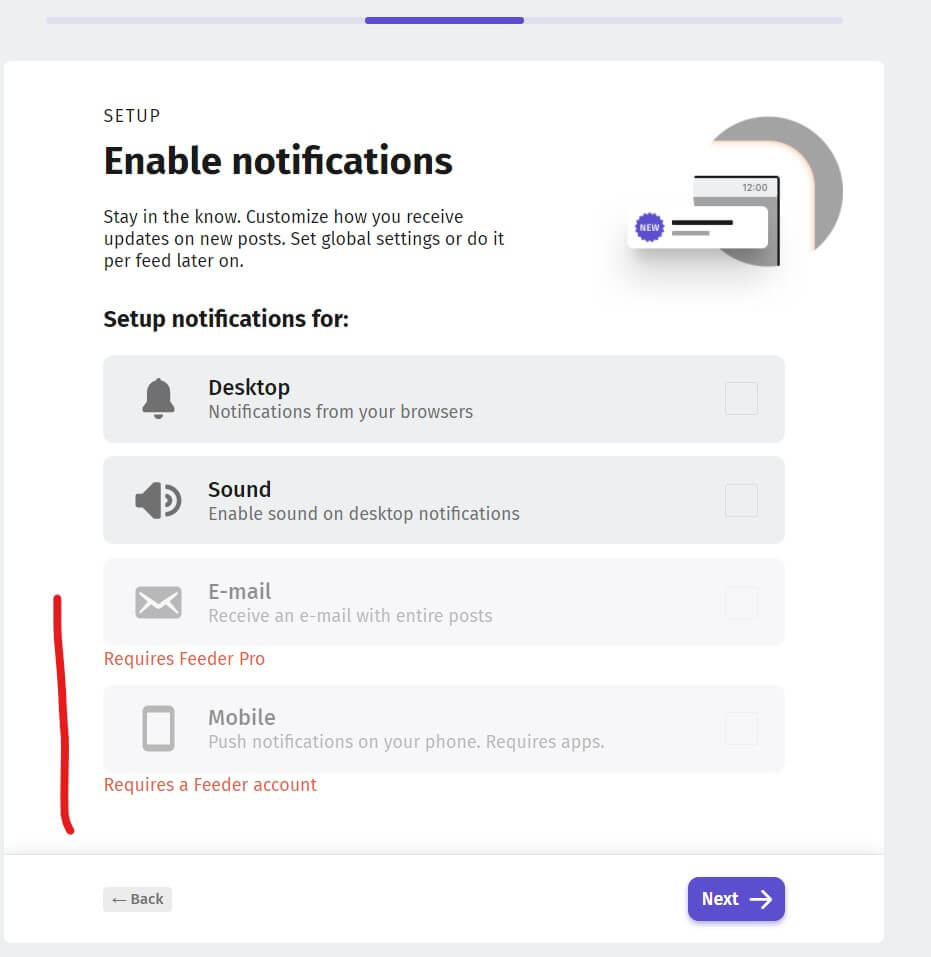The width and height of the screenshot is (931, 957).
Task: Click the E-mail option title
Action: click(239, 591)
